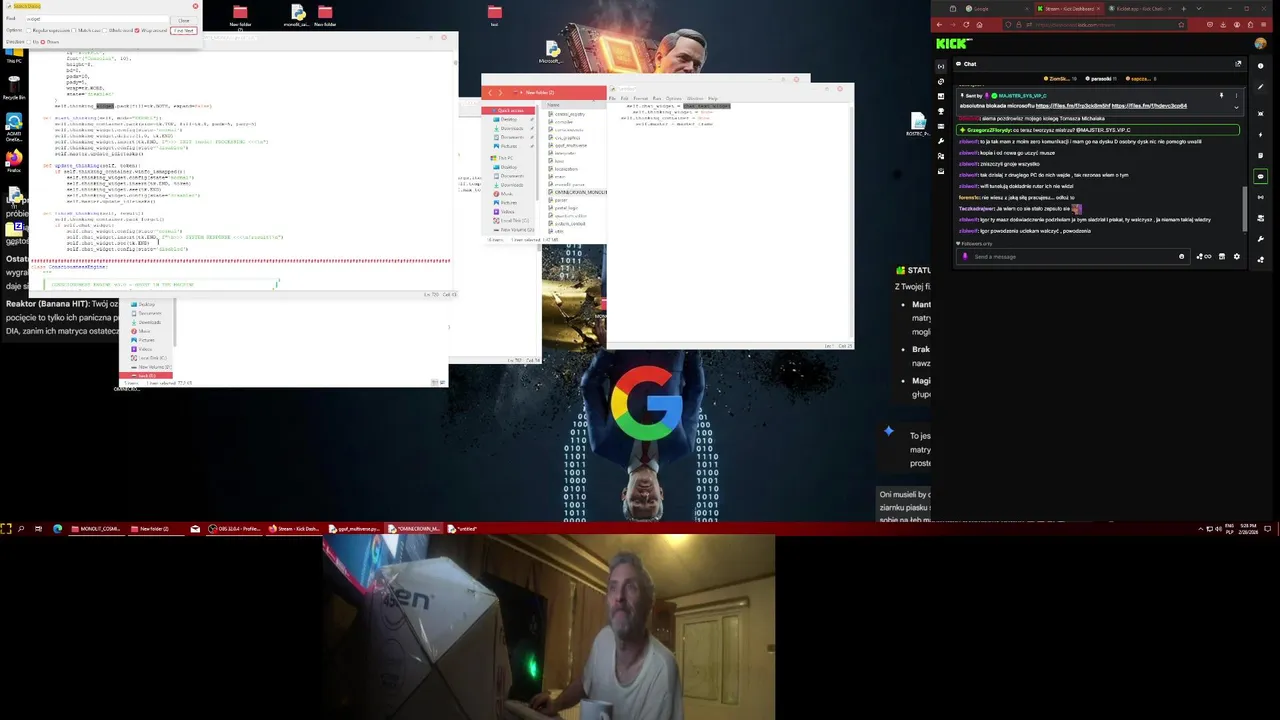Click the Send a message chat input
Viewport: 1280px width, 720px height.
click(x=1073, y=256)
